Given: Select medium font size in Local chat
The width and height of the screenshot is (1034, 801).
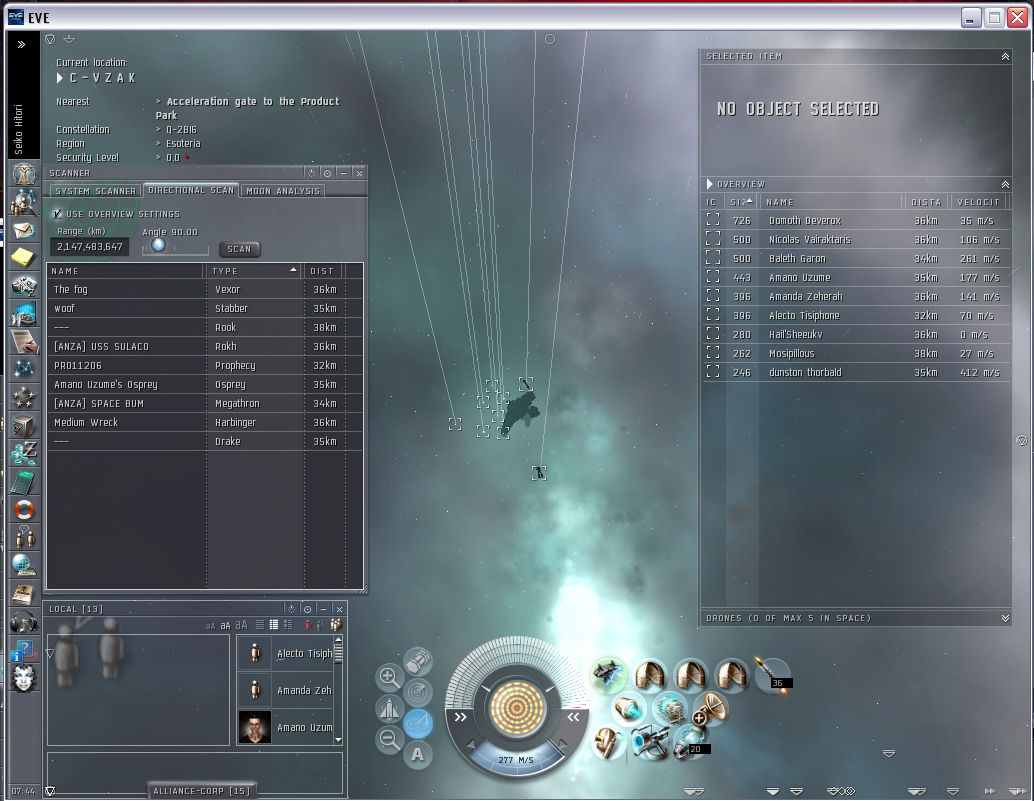Looking at the screenshot, I should click(x=225, y=625).
